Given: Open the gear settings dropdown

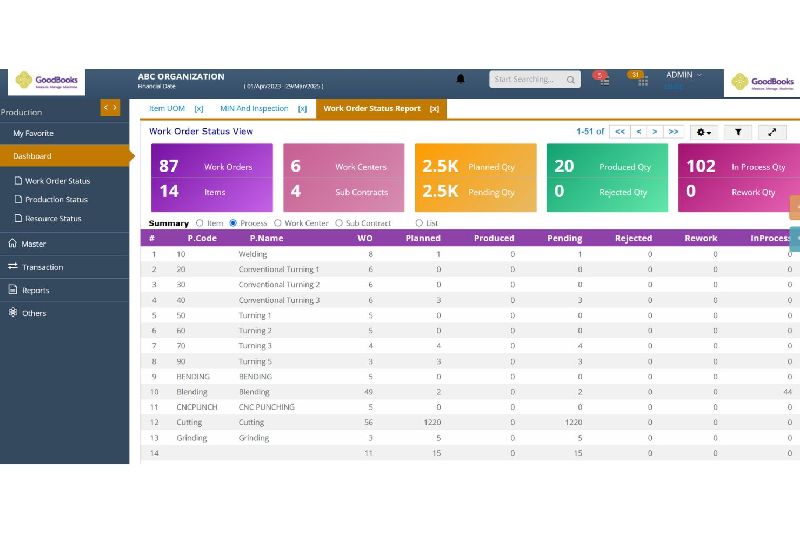Looking at the screenshot, I should [x=704, y=132].
